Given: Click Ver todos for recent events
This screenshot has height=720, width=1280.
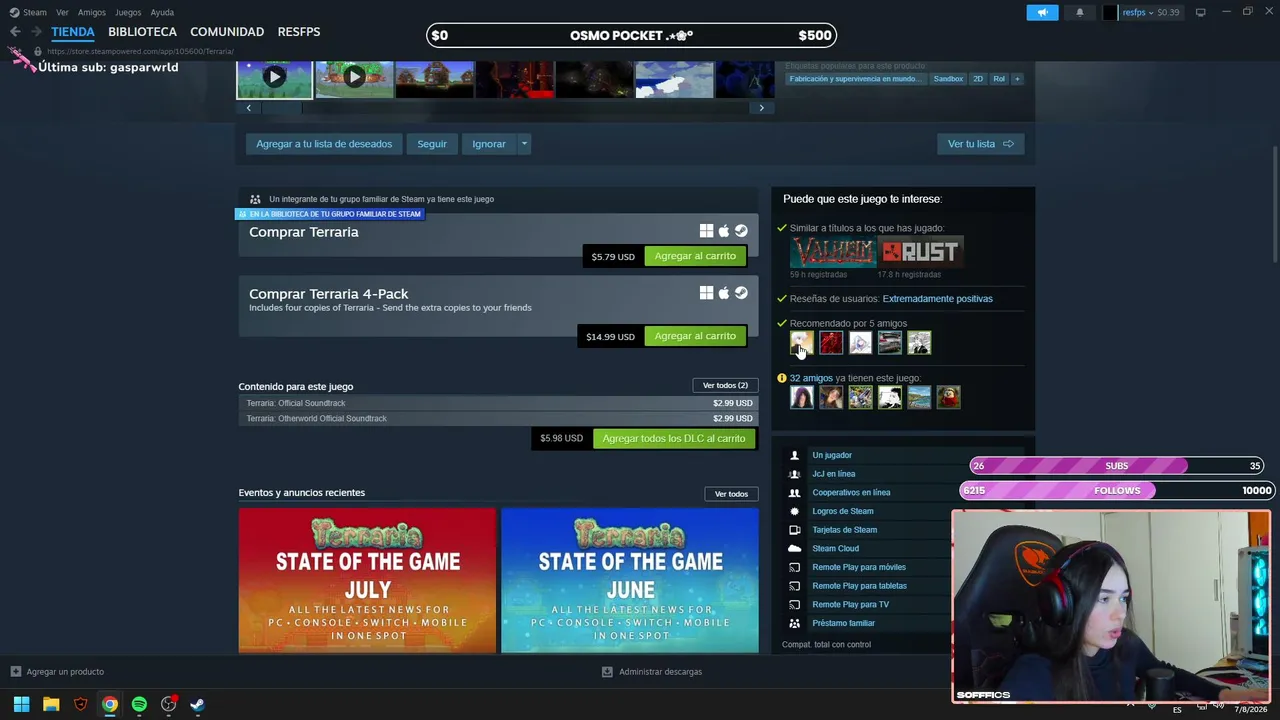Looking at the screenshot, I should click(x=731, y=494).
